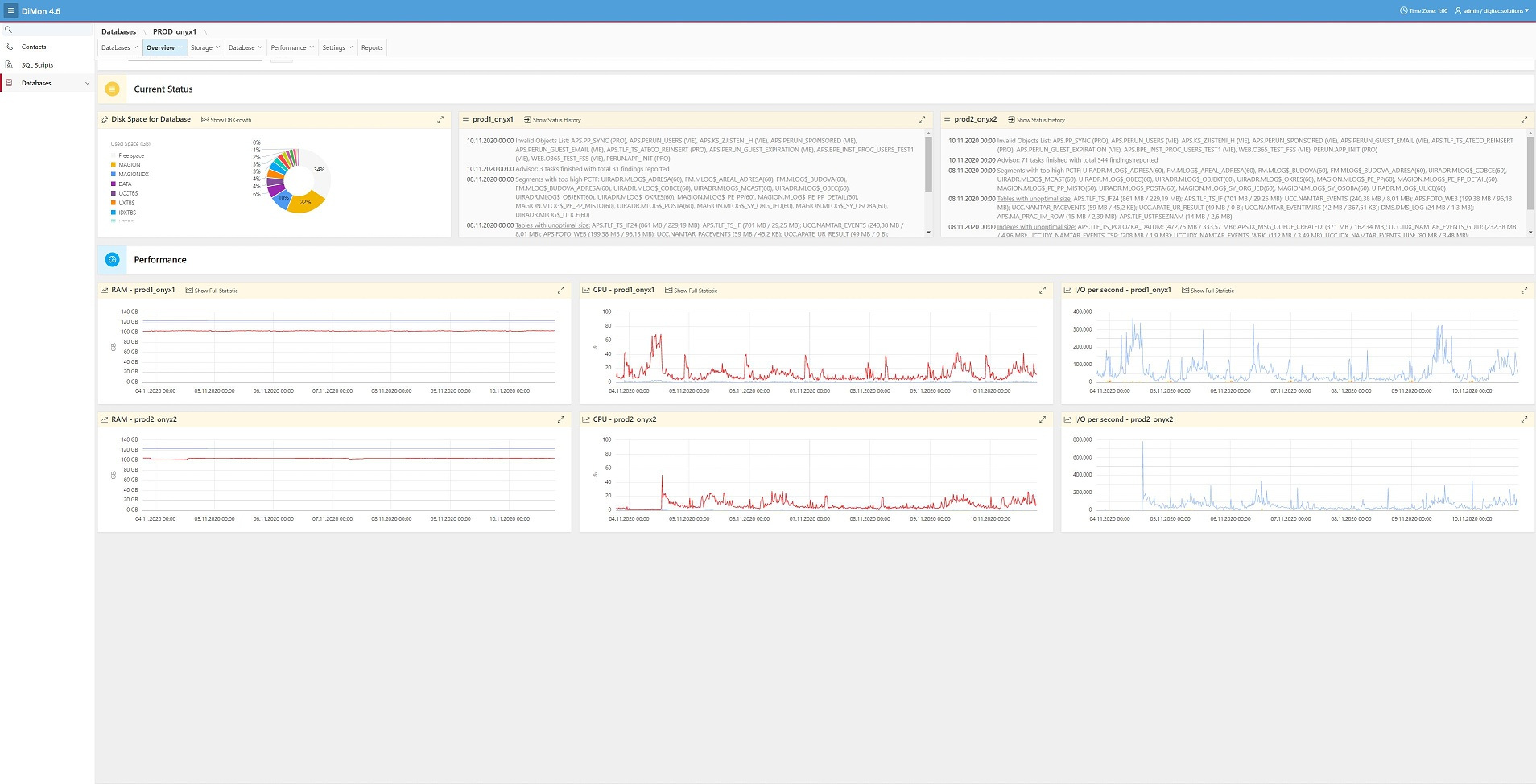The width and height of the screenshot is (1536, 784).
Task: Open the Storage dropdown menu
Action: point(204,47)
